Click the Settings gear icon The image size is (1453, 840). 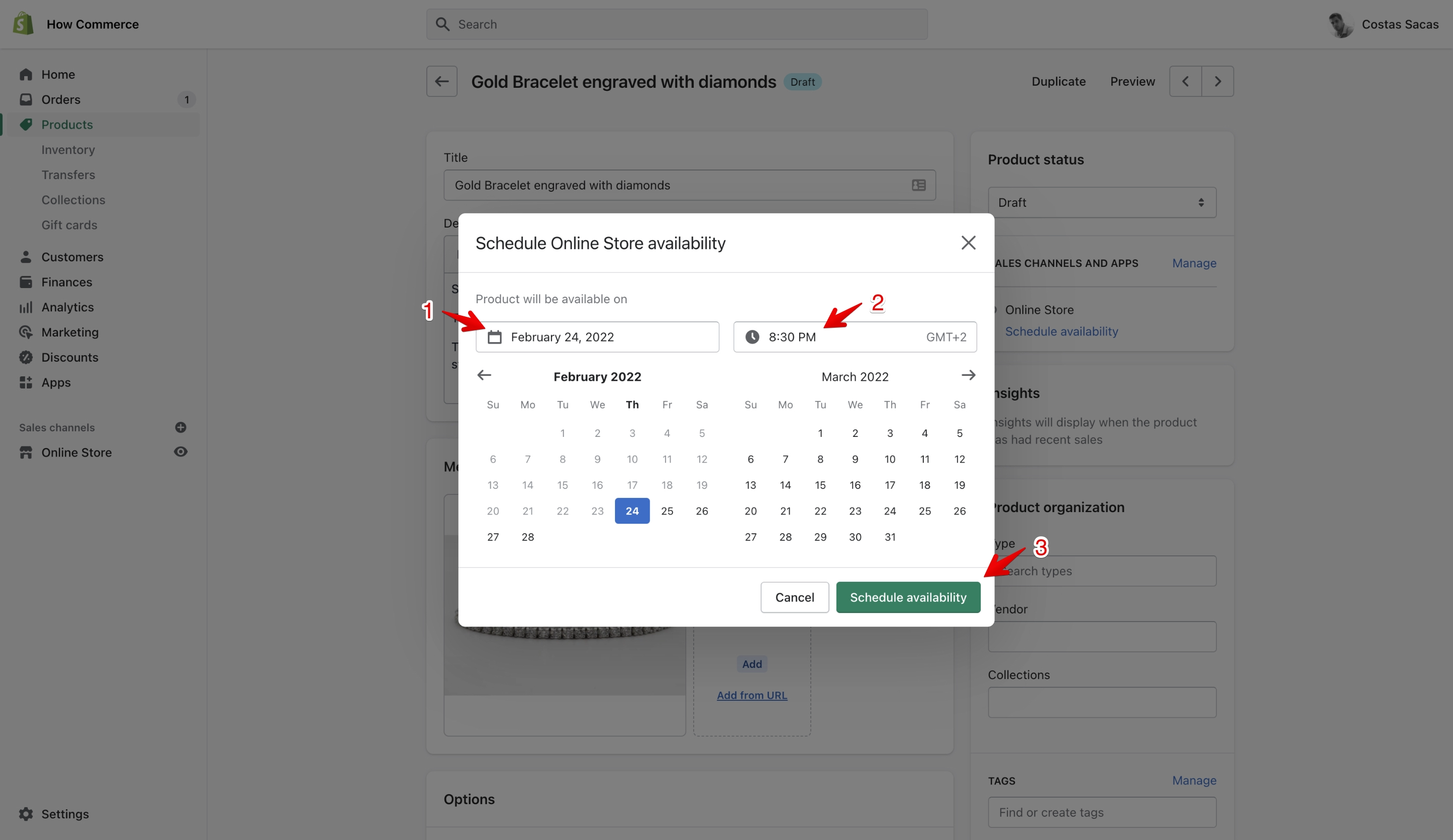pyautogui.click(x=26, y=813)
